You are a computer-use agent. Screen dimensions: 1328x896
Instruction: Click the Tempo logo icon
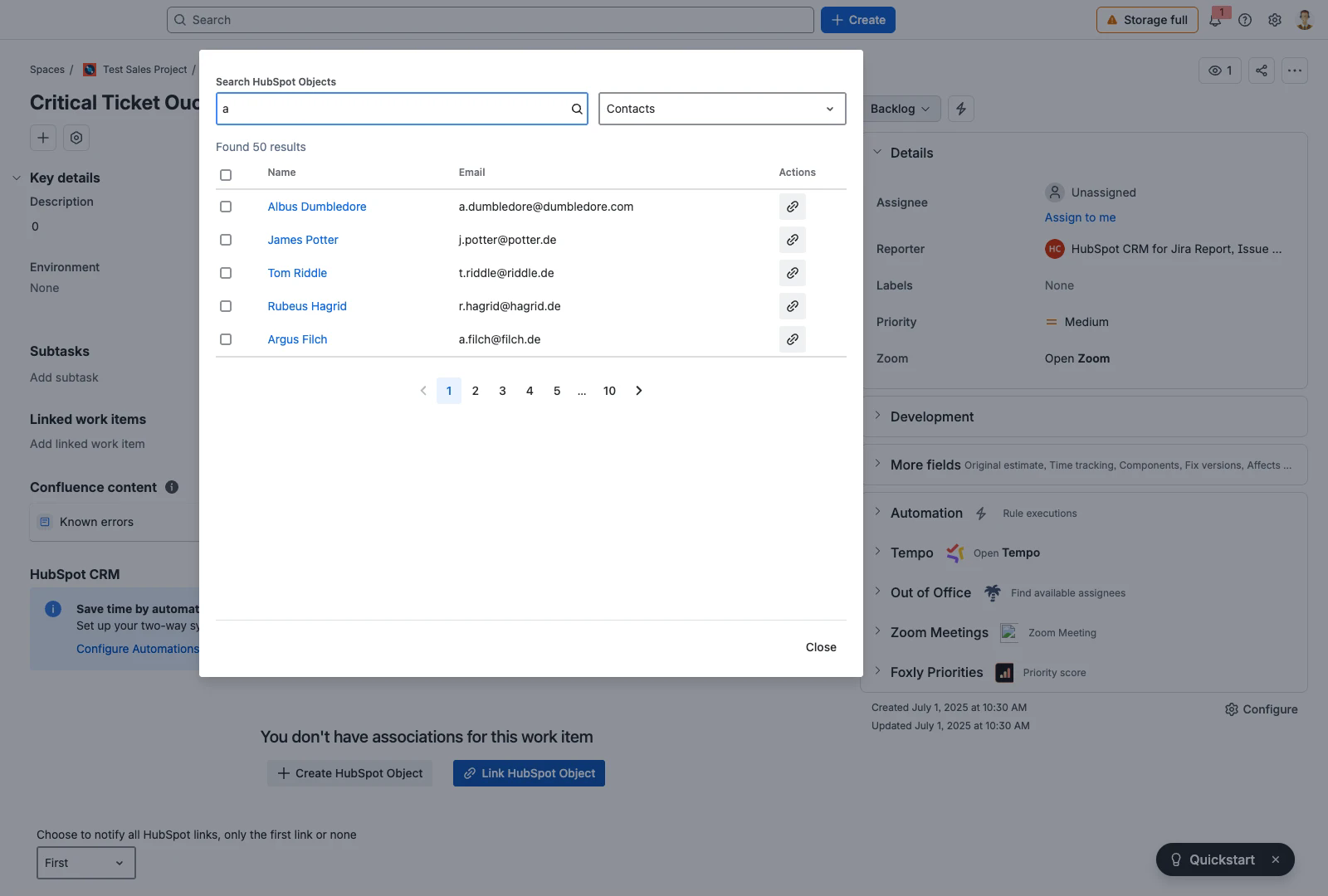[955, 553]
